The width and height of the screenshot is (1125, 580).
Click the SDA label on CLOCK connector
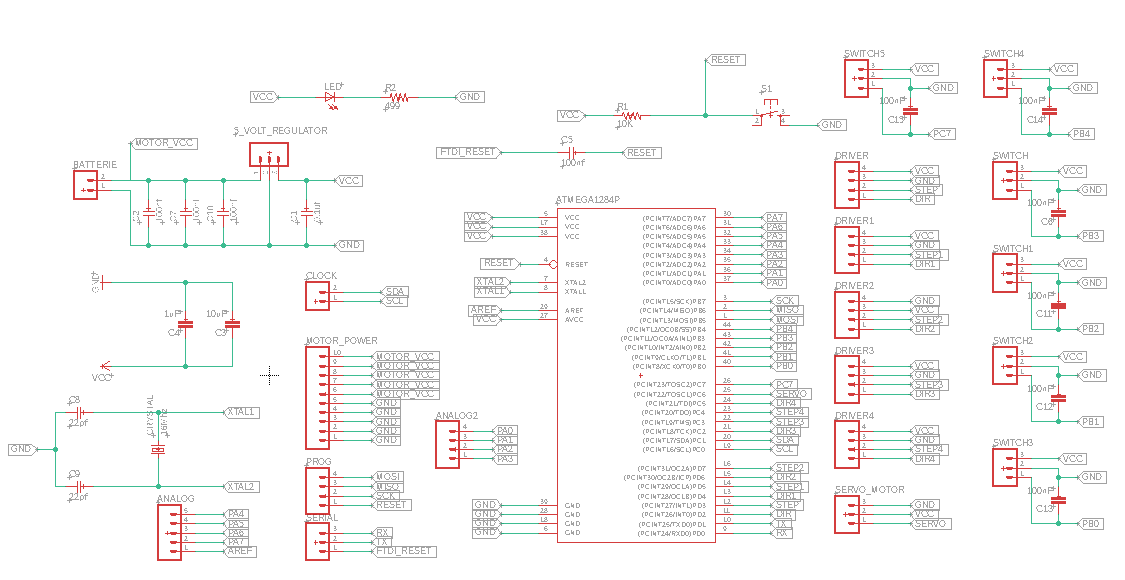point(396,291)
